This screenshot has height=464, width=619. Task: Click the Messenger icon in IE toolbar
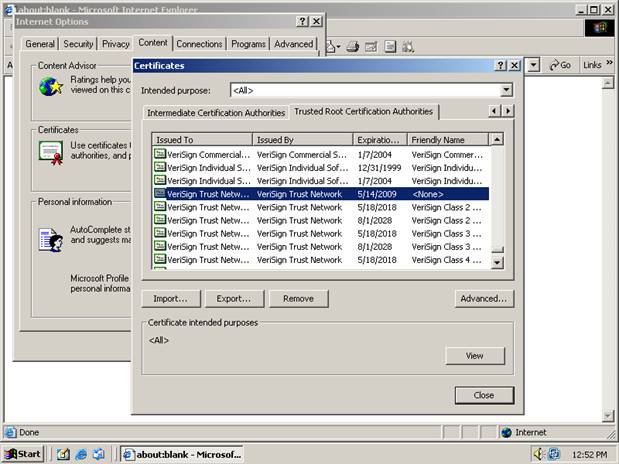point(408,47)
